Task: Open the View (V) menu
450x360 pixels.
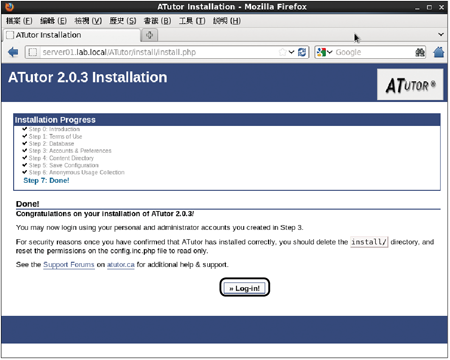Action: coord(88,21)
